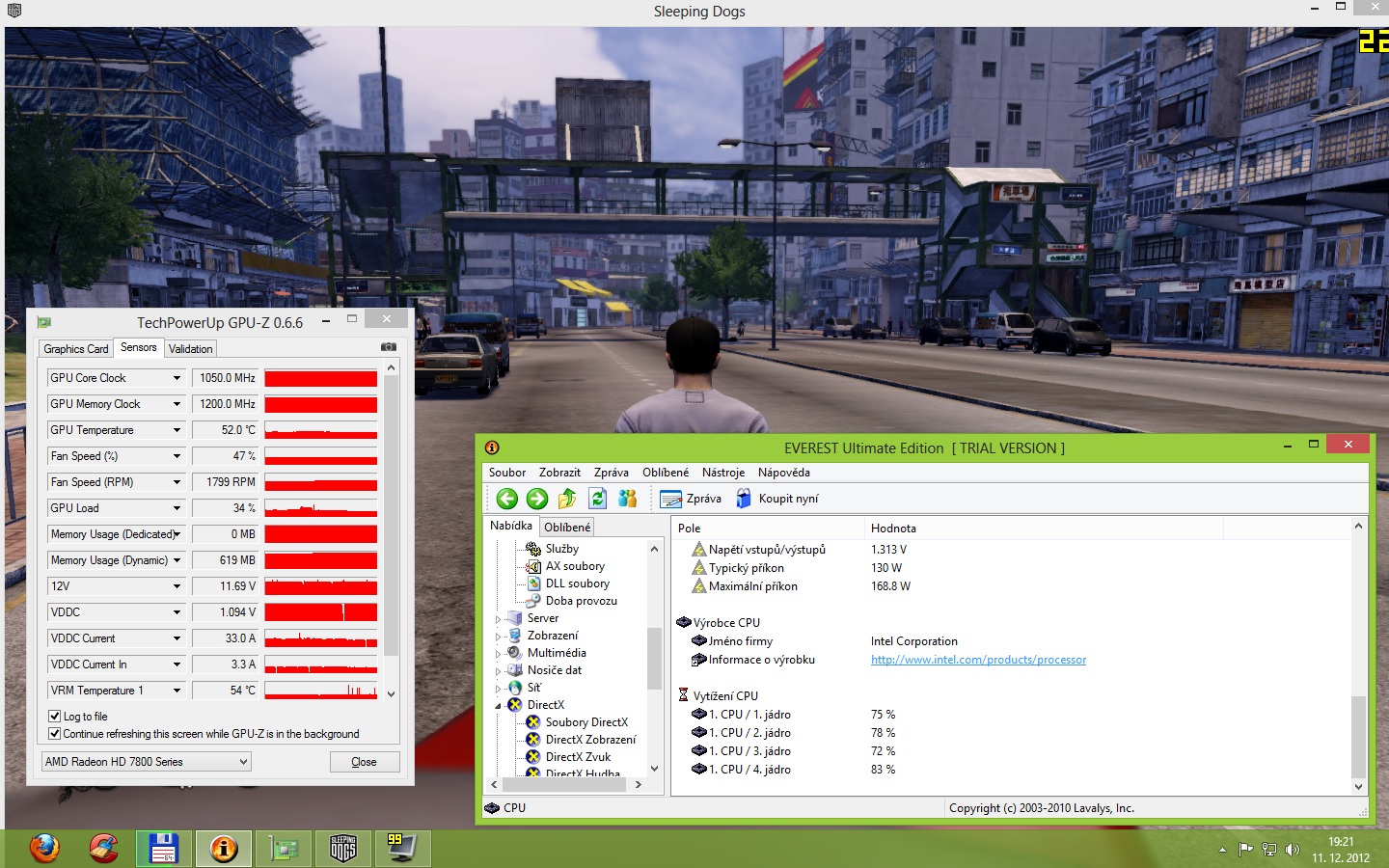Open the Fraps taskbar icon showing 99
The width and height of the screenshot is (1389, 868).
pos(402,849)
